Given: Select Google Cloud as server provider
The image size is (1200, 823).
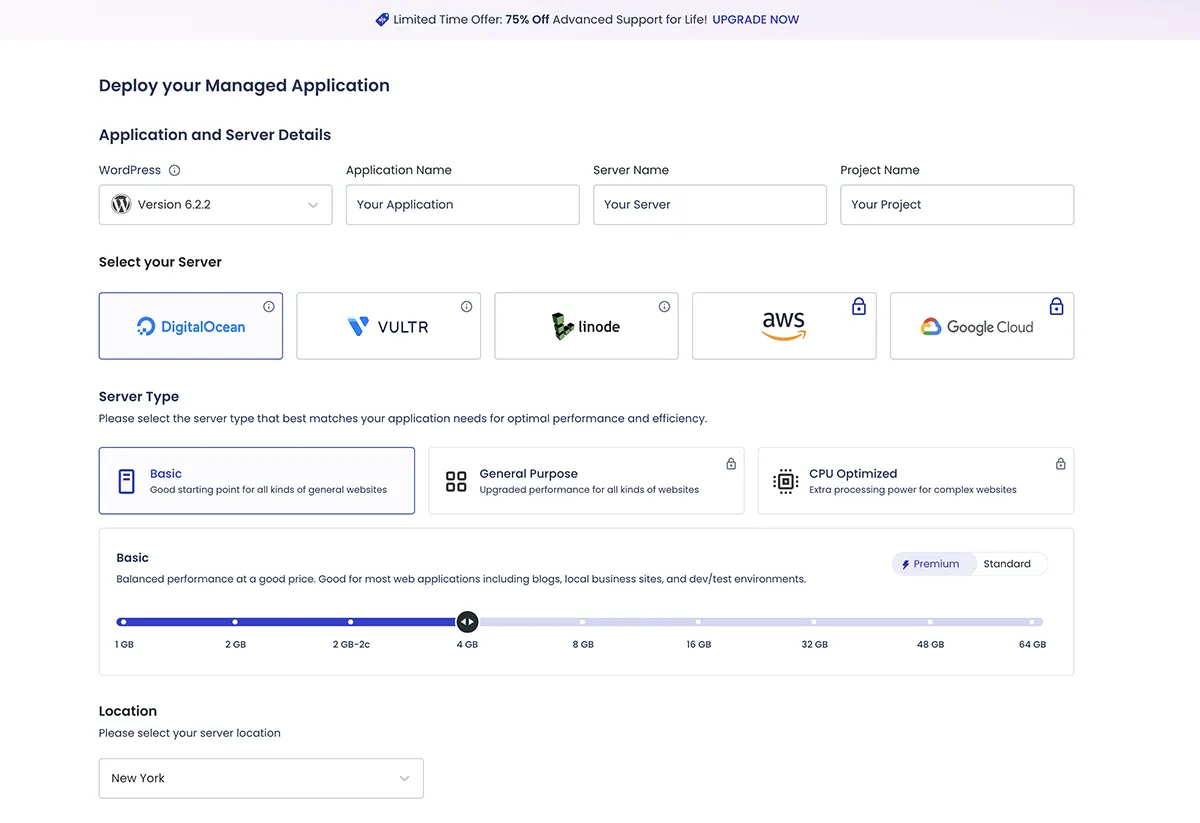Looking at the screenshot, I should tap(982, 326).
